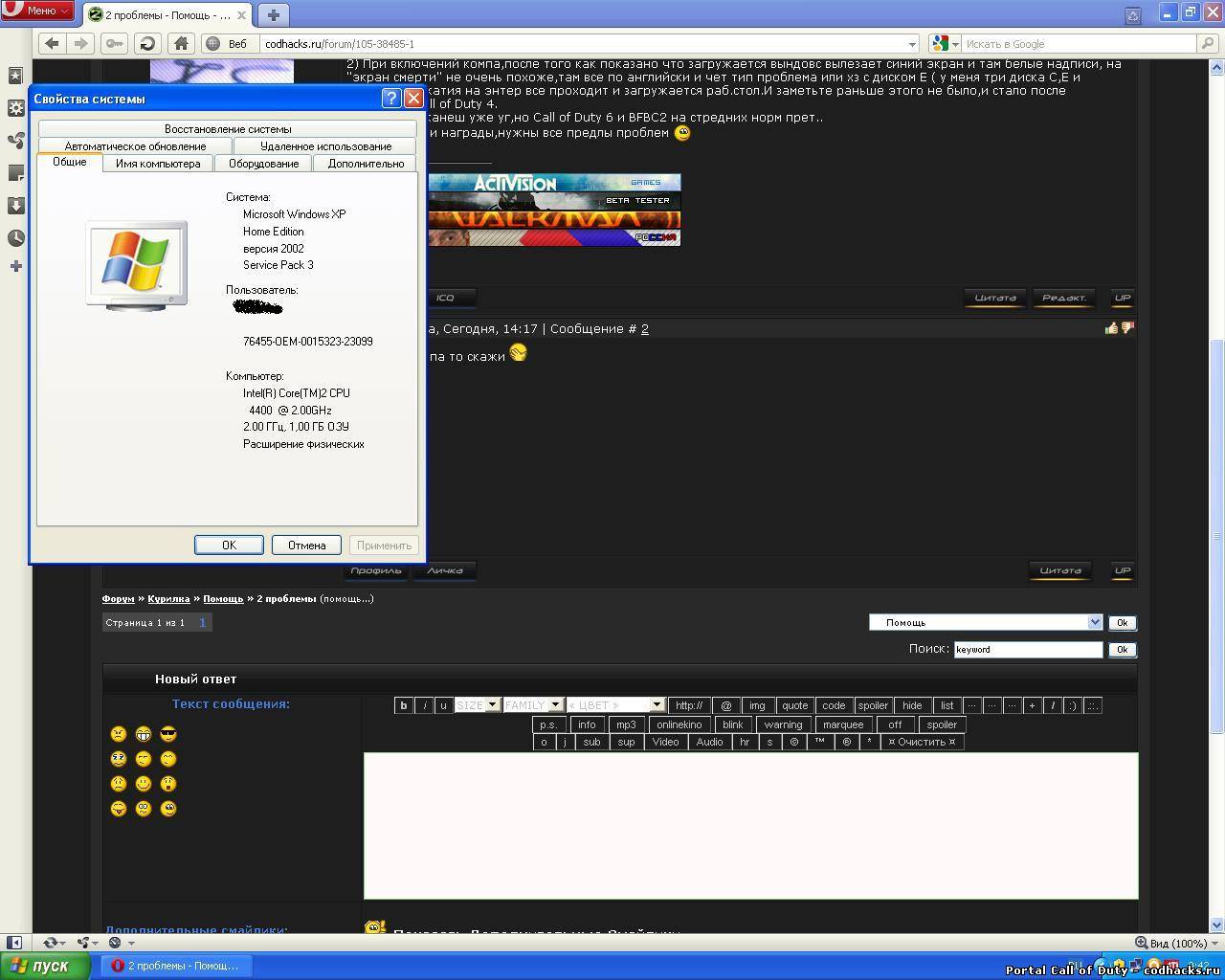Click the Личка button under post

(444, 570)
